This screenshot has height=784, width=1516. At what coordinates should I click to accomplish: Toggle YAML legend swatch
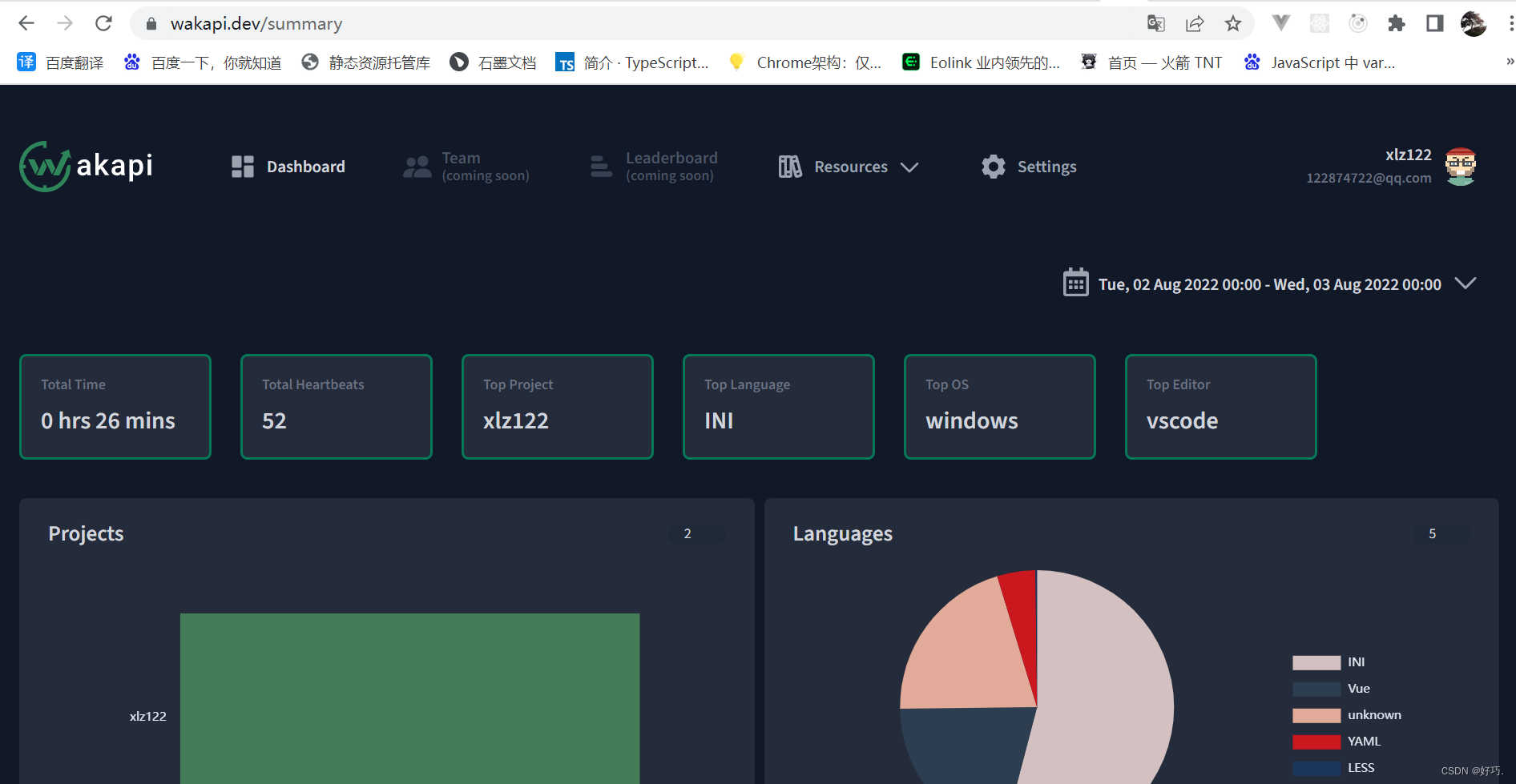(x=1316, y=742)
